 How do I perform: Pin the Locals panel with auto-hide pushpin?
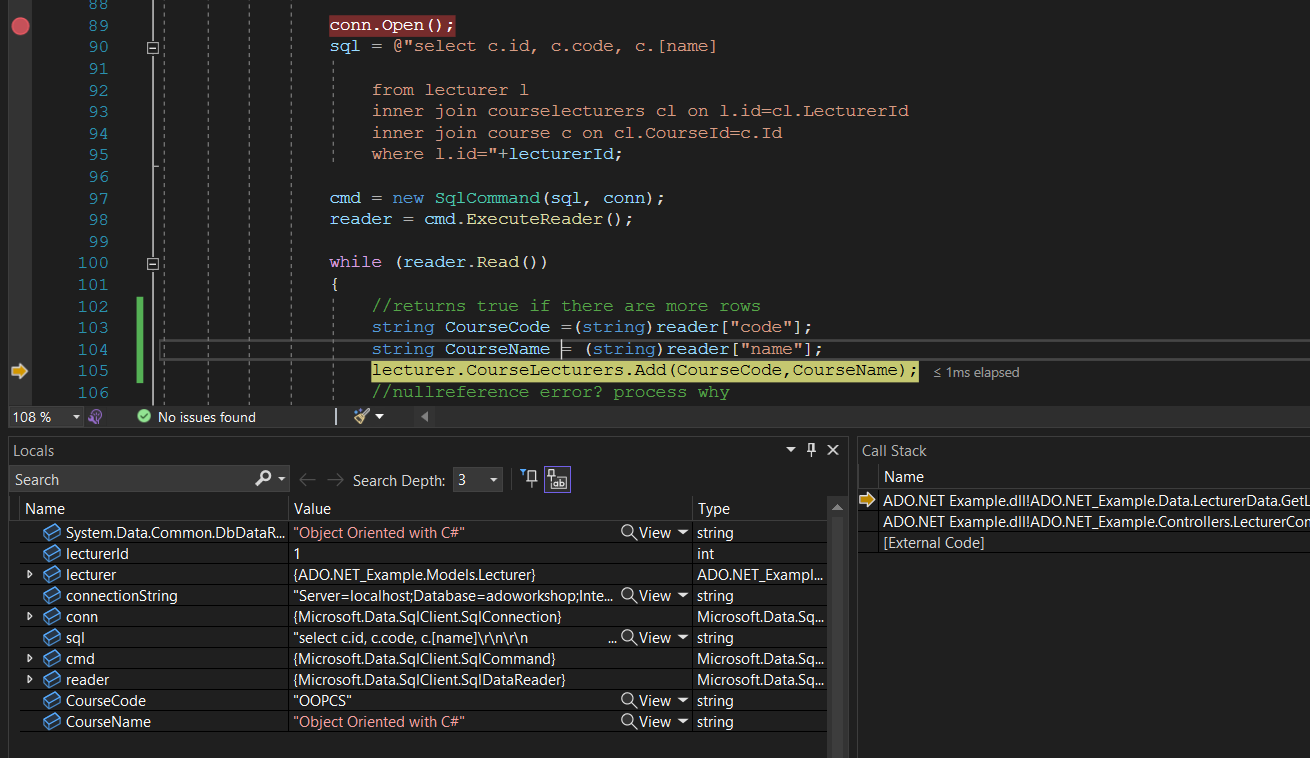pos(812,450)
